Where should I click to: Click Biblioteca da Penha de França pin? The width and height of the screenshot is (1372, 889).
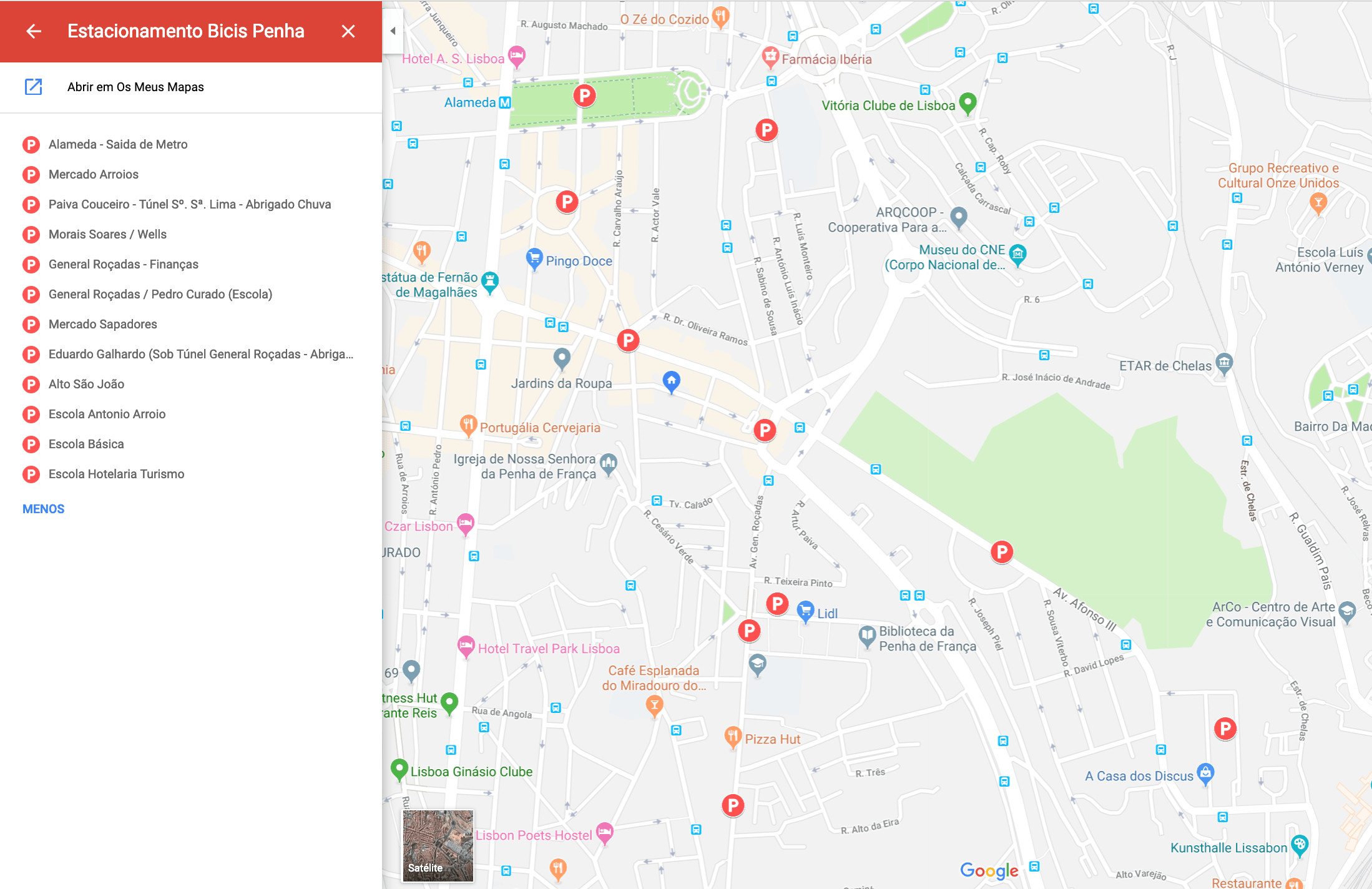[868, 636]
